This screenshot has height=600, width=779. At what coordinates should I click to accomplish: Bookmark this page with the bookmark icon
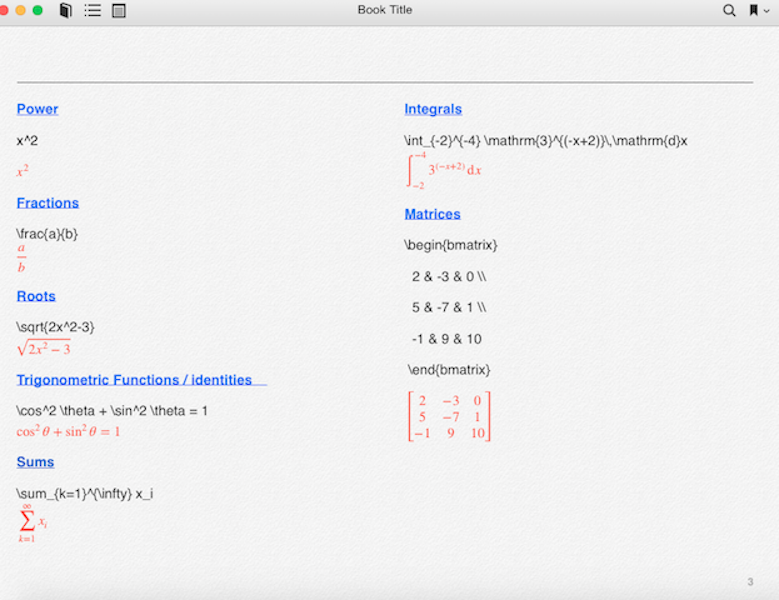pyautogui.click(x=753, y=11)
